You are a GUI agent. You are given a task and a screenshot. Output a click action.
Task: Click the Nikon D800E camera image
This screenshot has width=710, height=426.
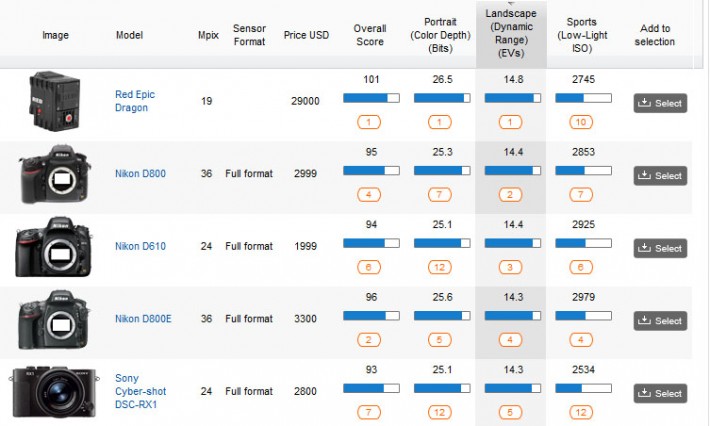click(x=55, y=319)
